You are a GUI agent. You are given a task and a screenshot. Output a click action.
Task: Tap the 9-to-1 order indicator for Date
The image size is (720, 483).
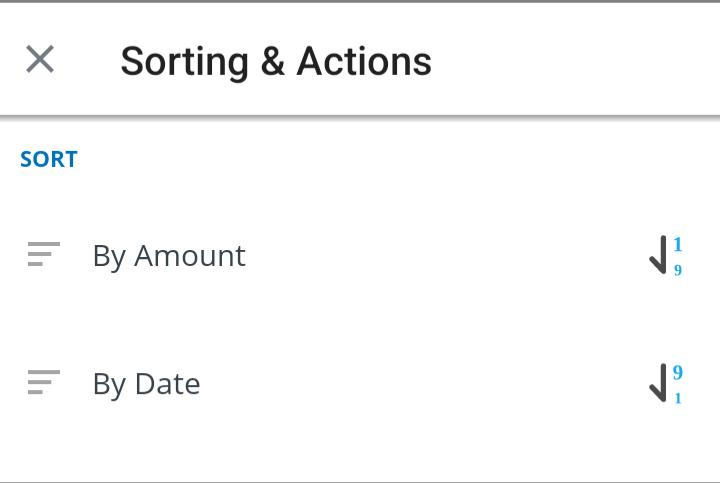666,384
